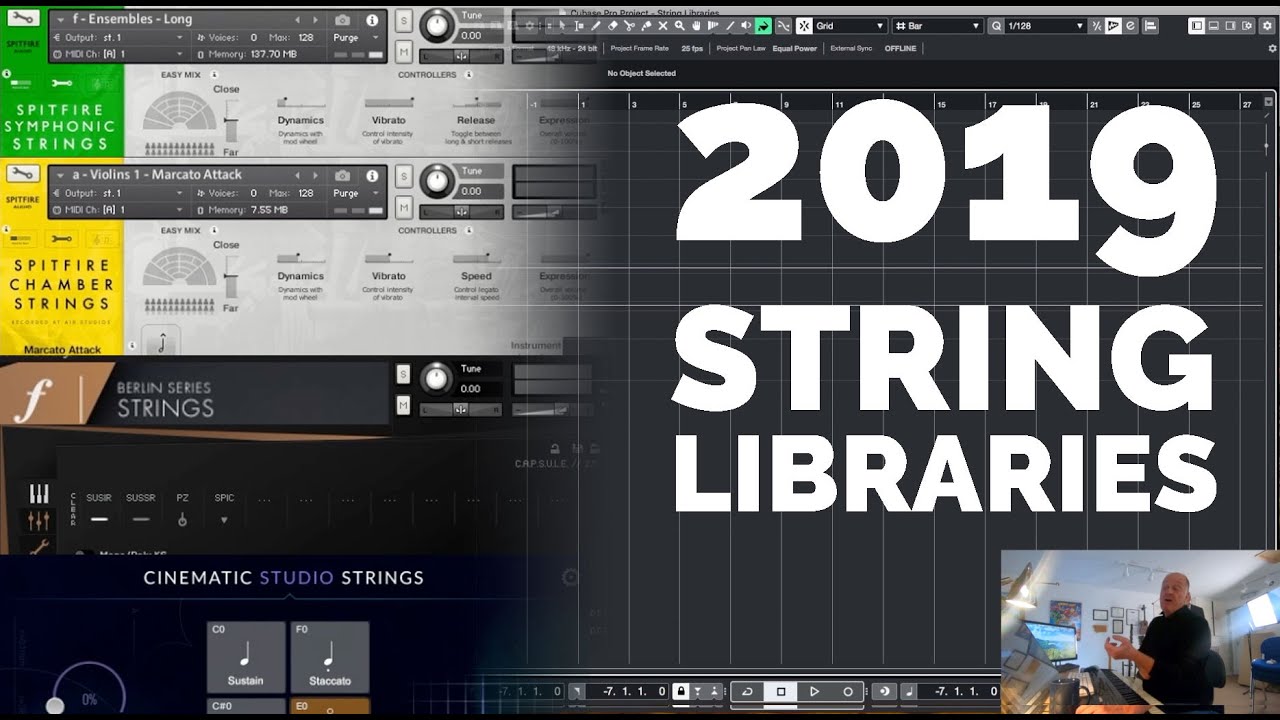Go to next preset for Ensembles Long
The image size is (1280, 720).
click(317, 19)
